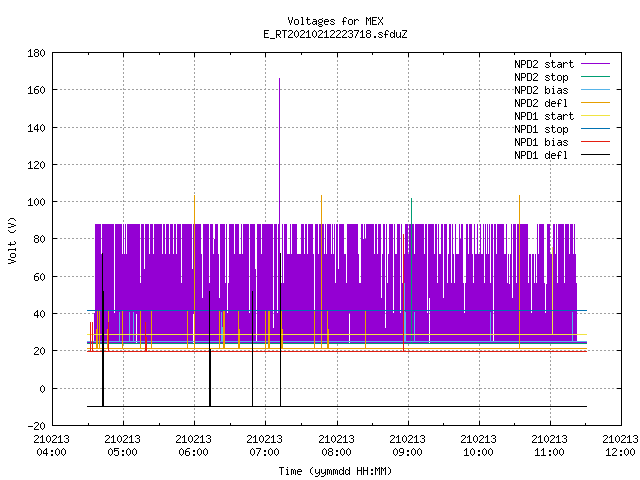Click the 'Volt (V)' y-axis label
Viewport: 640px width, 480px height.
coord(12,240)
